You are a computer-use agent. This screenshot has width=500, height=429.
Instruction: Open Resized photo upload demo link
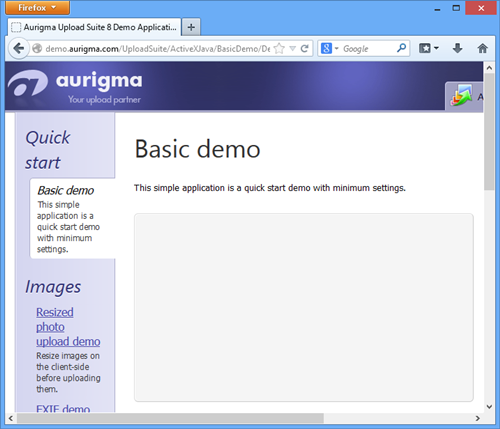(68, 327)
